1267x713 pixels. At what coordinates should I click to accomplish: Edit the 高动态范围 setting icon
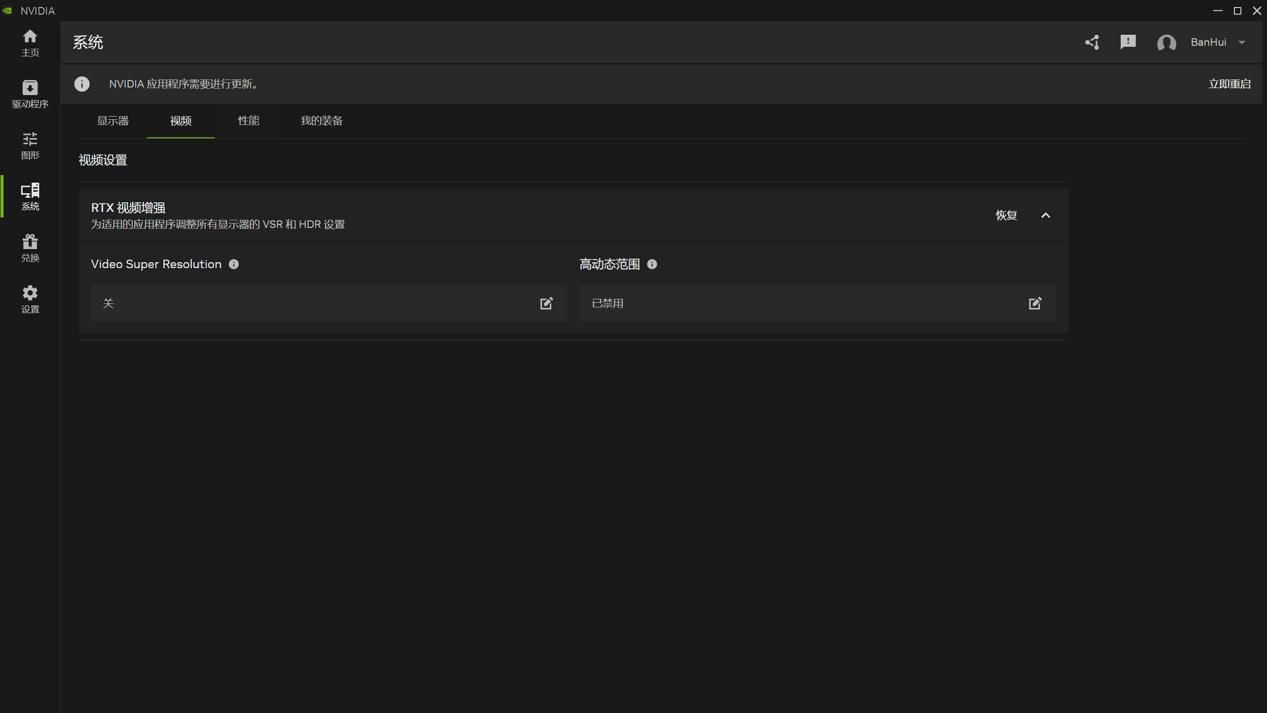pos(1035,303)
